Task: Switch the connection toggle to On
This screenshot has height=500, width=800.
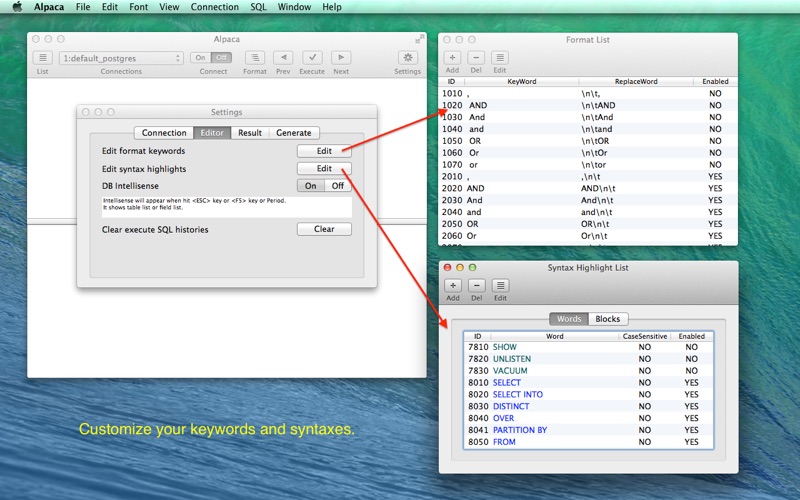Action: click(201, 58)
